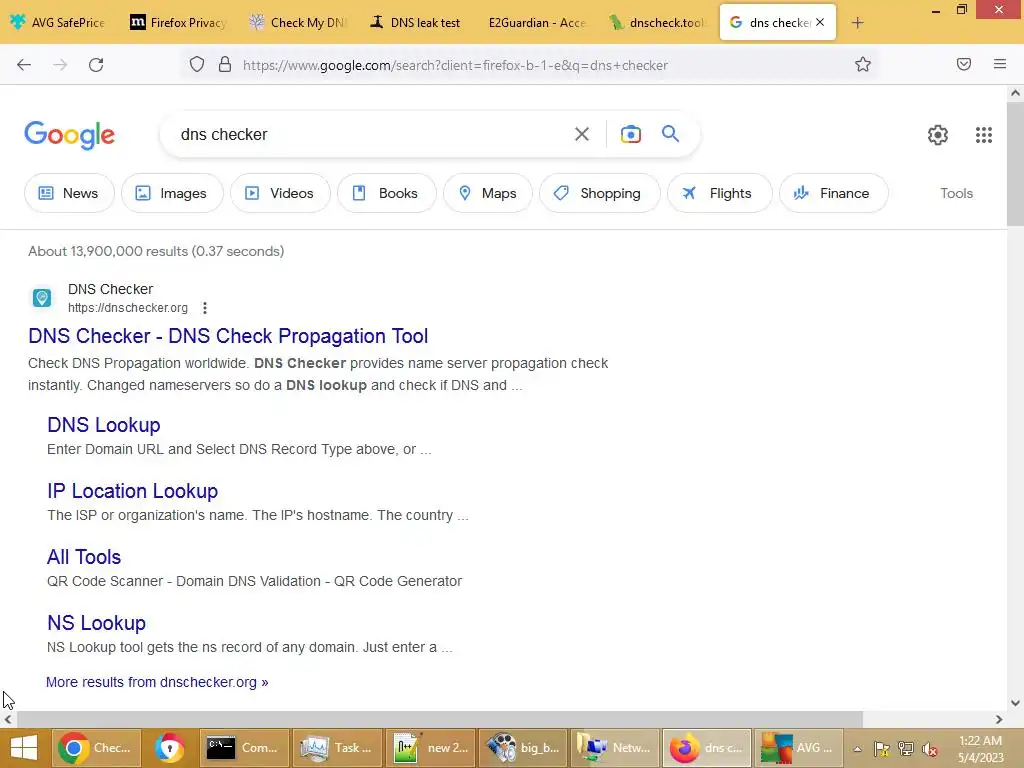The height and width of the screenshot is (768, 1024).
Task: Clear the search box text
Action: (582, 135)
